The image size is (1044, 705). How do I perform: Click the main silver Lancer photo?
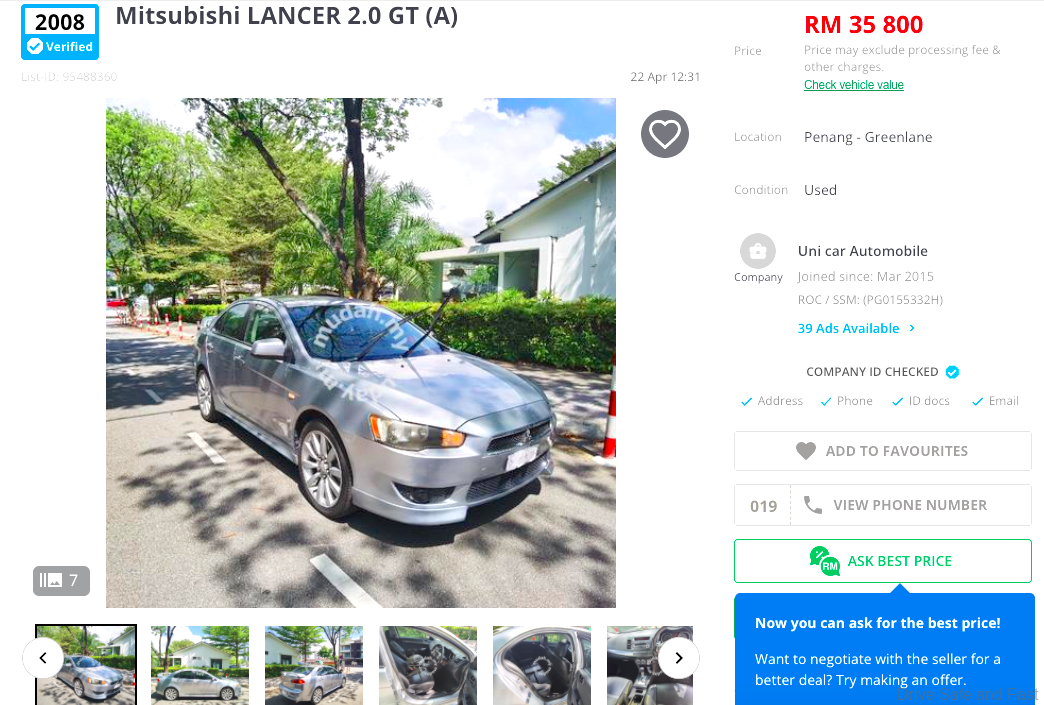point(361,353)
